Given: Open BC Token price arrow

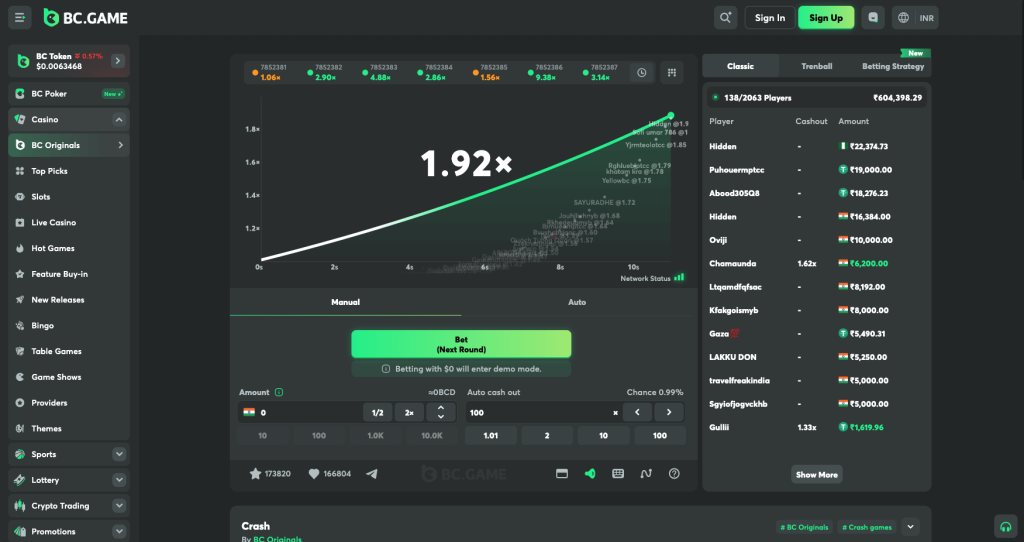Looking at the screenshot, I should (x=118, y=61).
